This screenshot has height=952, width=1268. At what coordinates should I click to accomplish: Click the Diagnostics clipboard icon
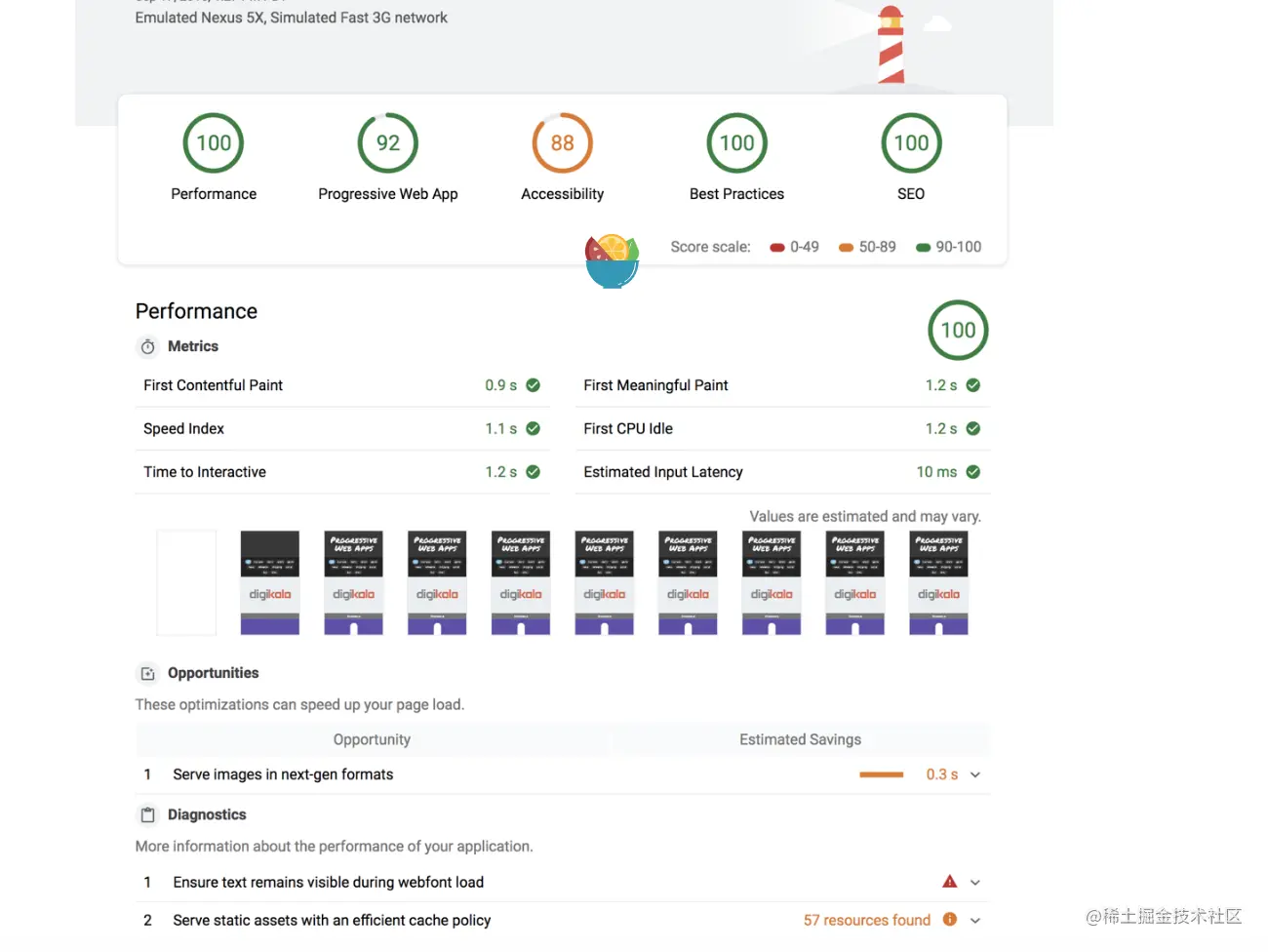pos(148,814)
